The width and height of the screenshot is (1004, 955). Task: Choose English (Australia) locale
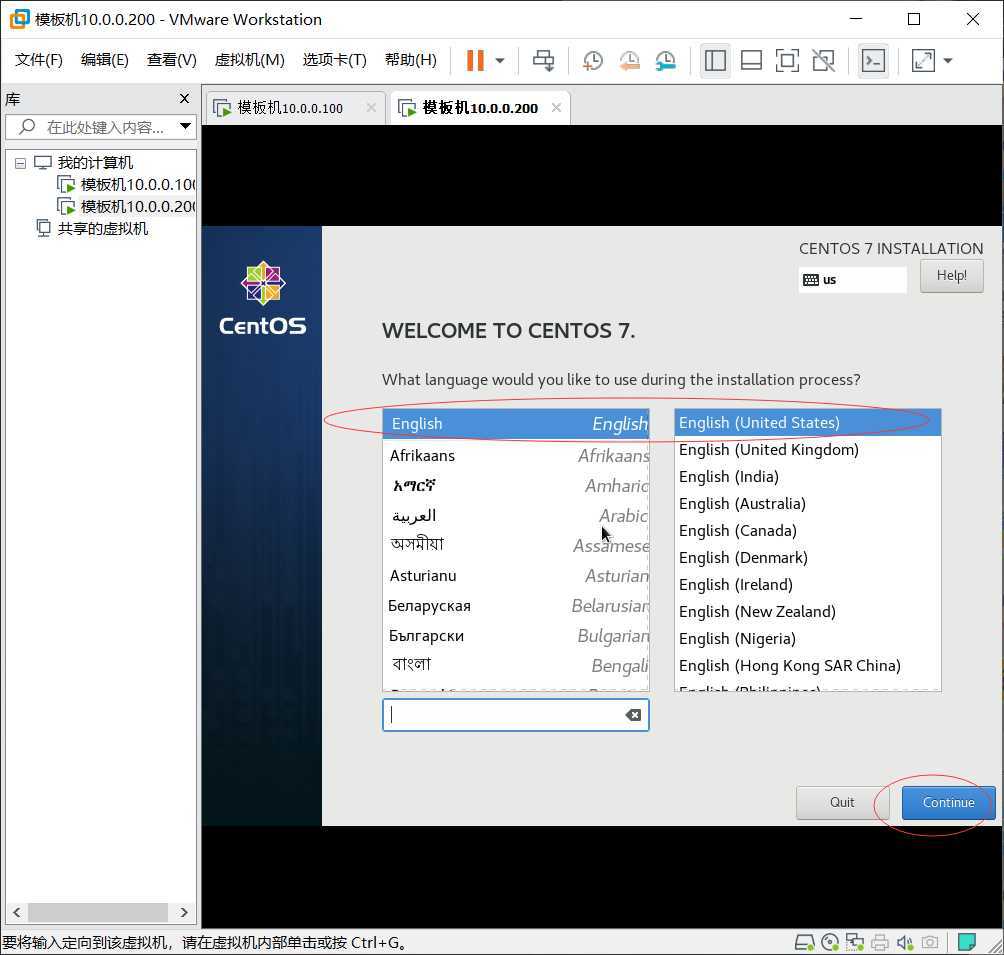click(808, 503)
